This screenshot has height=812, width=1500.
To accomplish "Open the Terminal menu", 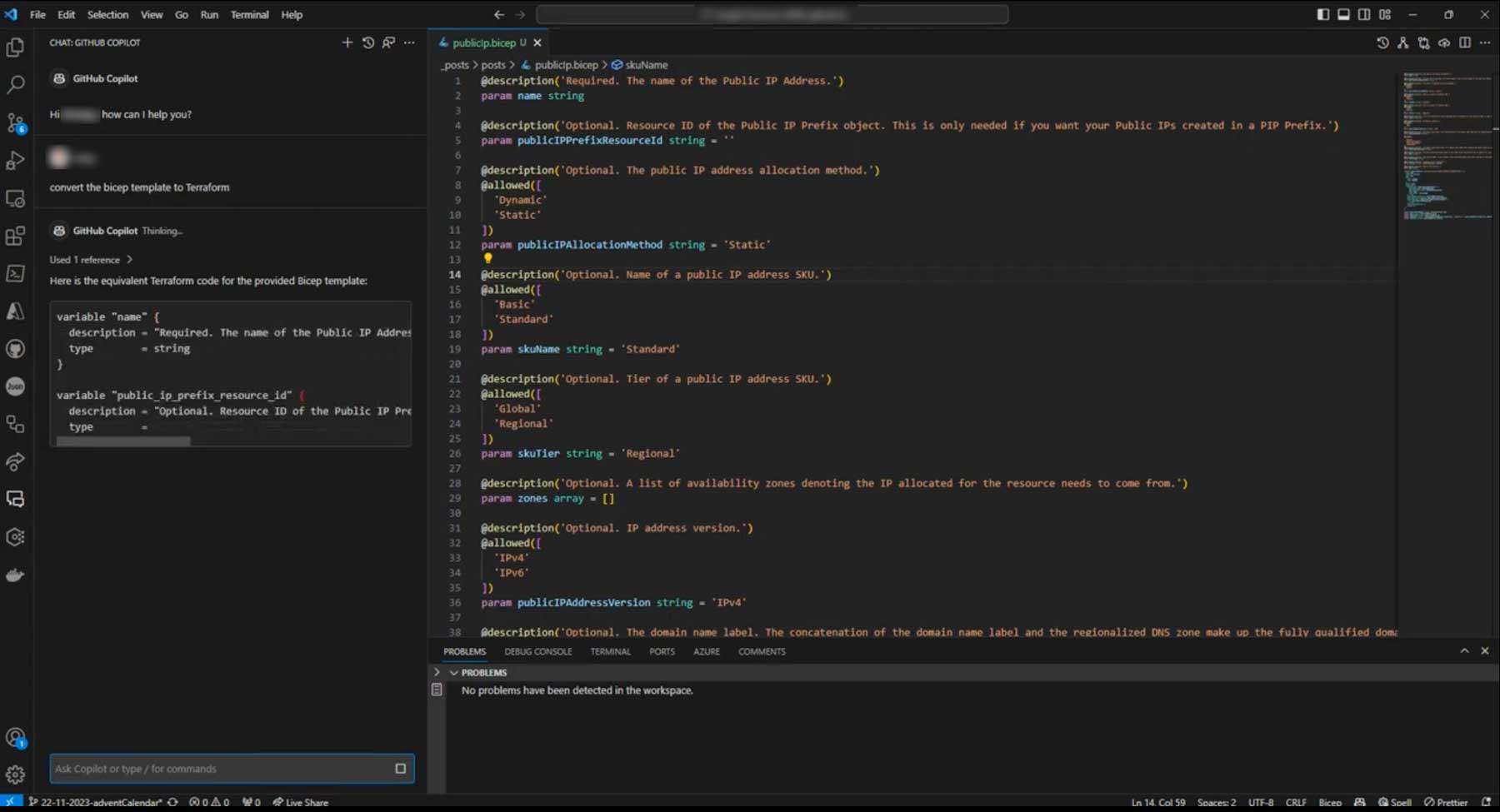I will point(250,14).
